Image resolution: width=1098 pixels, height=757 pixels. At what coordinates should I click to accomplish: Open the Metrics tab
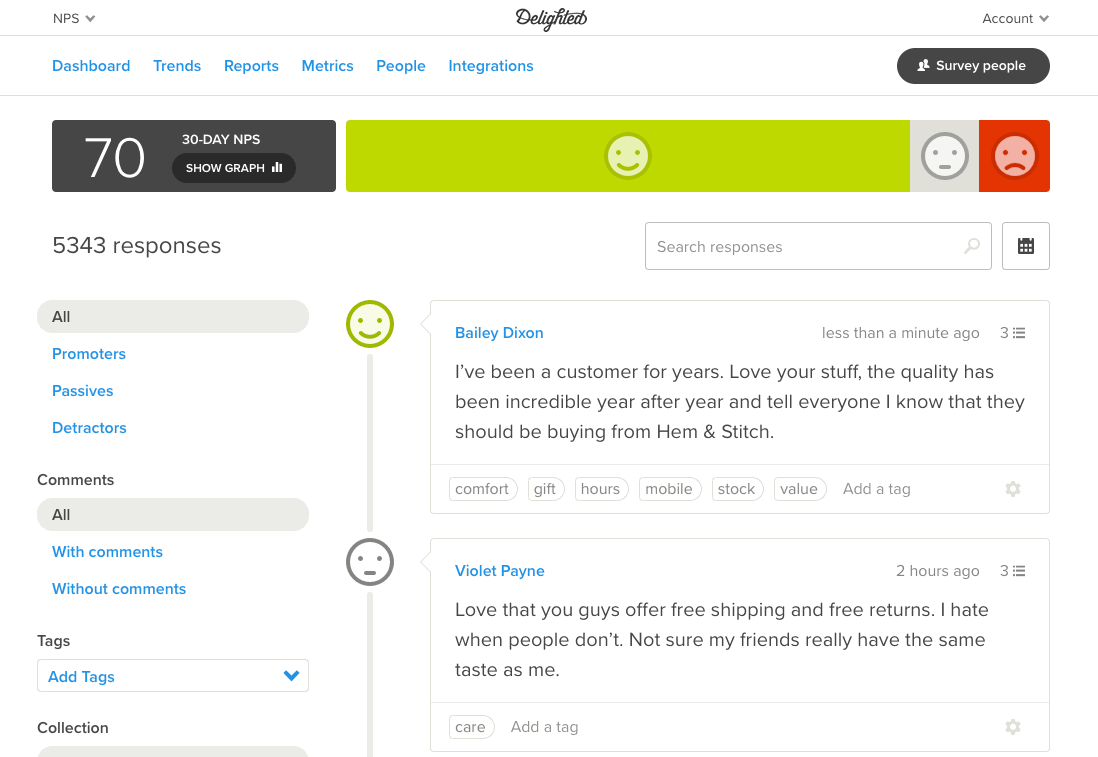(327, 66)
